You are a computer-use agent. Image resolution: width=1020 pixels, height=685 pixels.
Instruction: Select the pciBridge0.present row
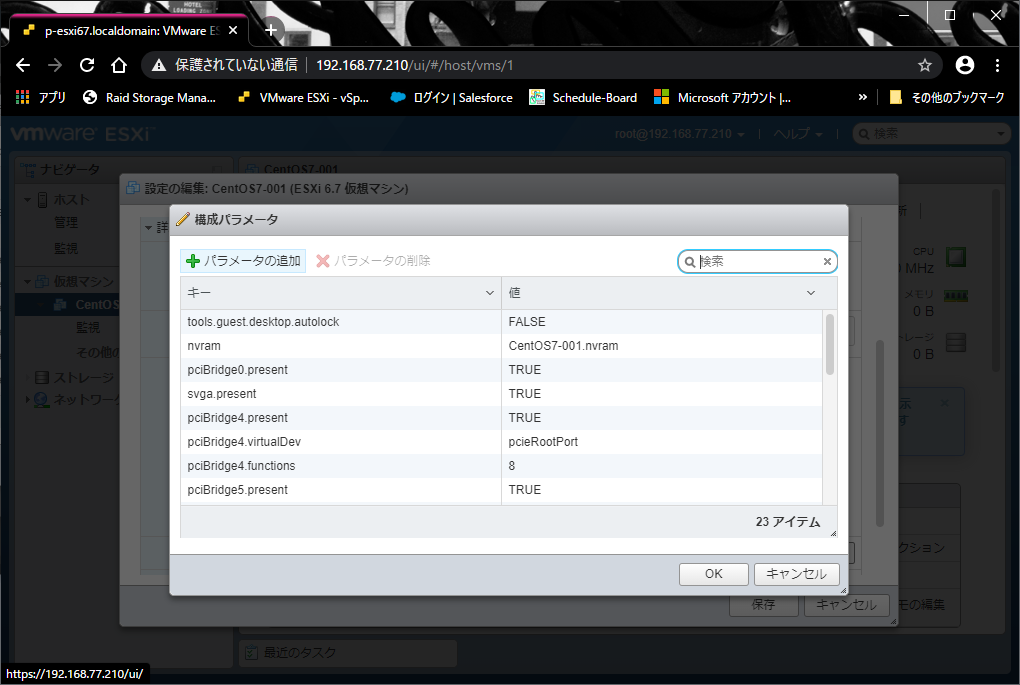tap(502, 370)
